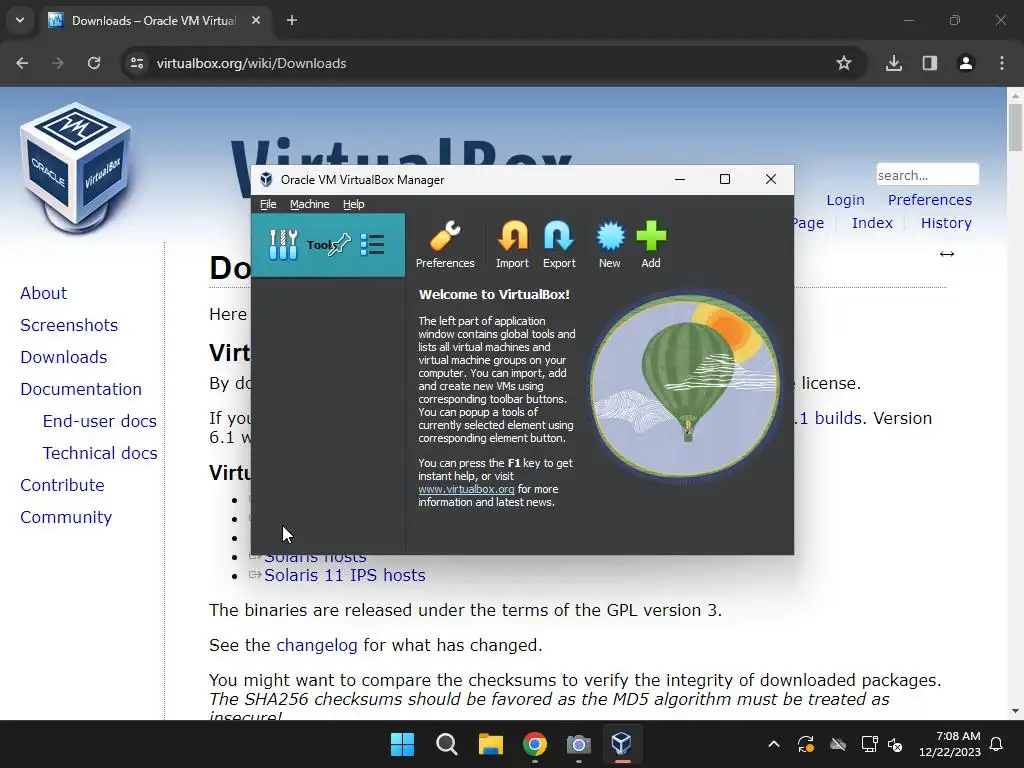This screenshot has width=1024, height=768.
Task: Click the double-arrow width toggle on webpage
Action: click(947, 254)
